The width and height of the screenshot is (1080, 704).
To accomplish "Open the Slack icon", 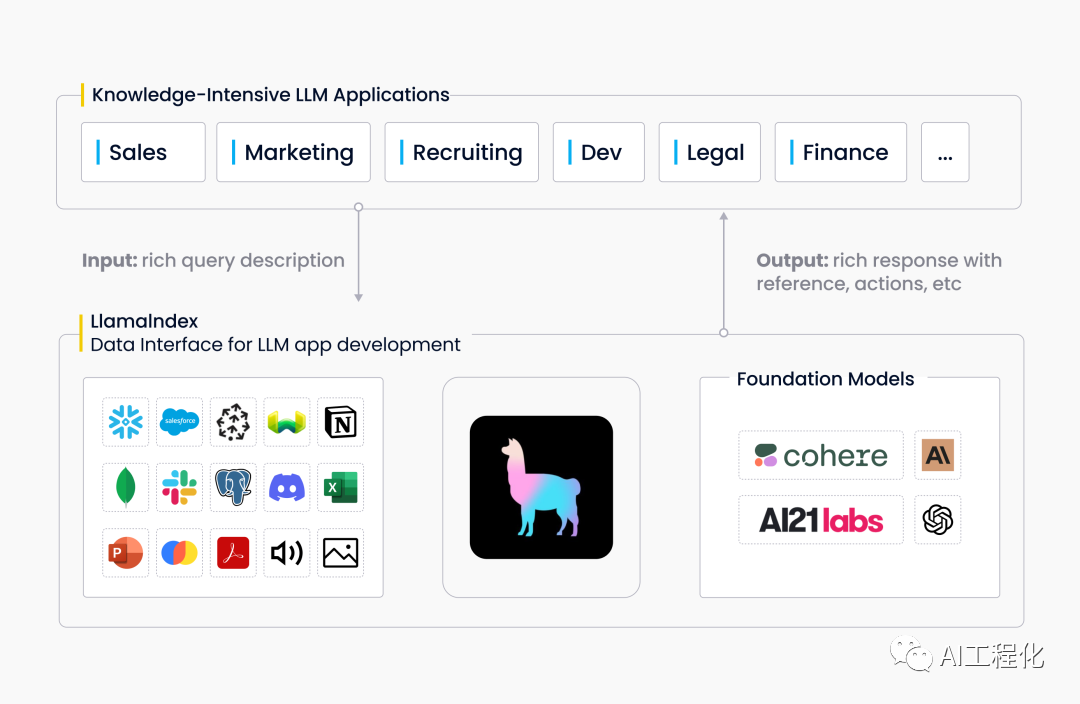I will coord(179,487).
